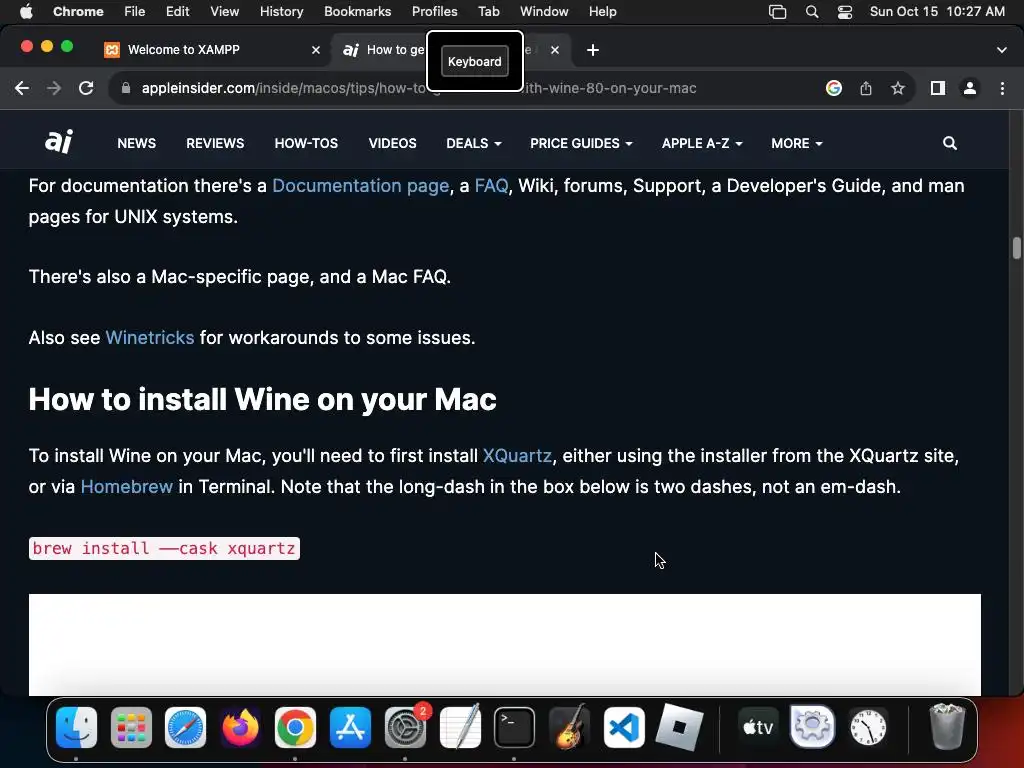This screenshot has height=768, width=1024.
Task: Open the History menu
Action: pos(281,12)
